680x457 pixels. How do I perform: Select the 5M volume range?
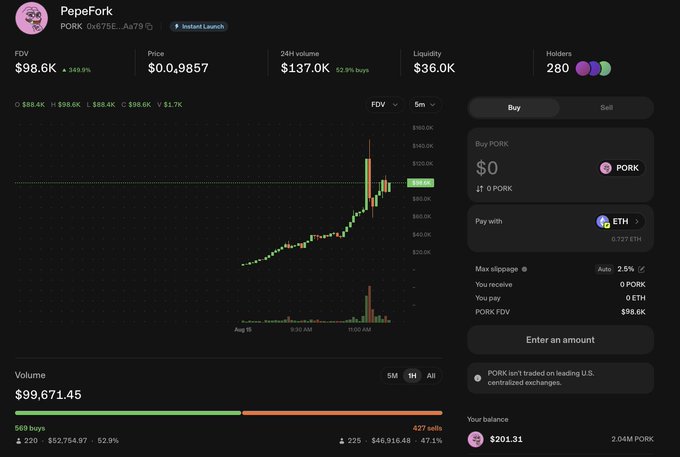coord(392,376)
